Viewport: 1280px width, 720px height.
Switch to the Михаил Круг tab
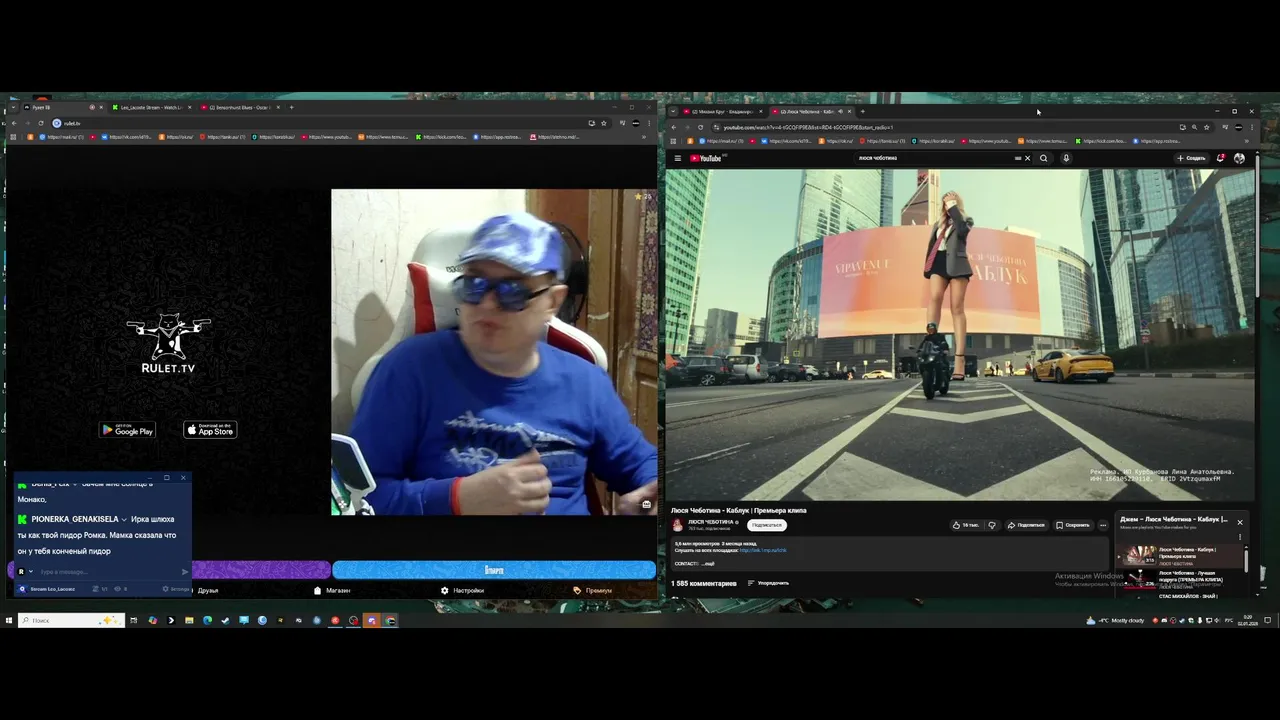point(723,111)
